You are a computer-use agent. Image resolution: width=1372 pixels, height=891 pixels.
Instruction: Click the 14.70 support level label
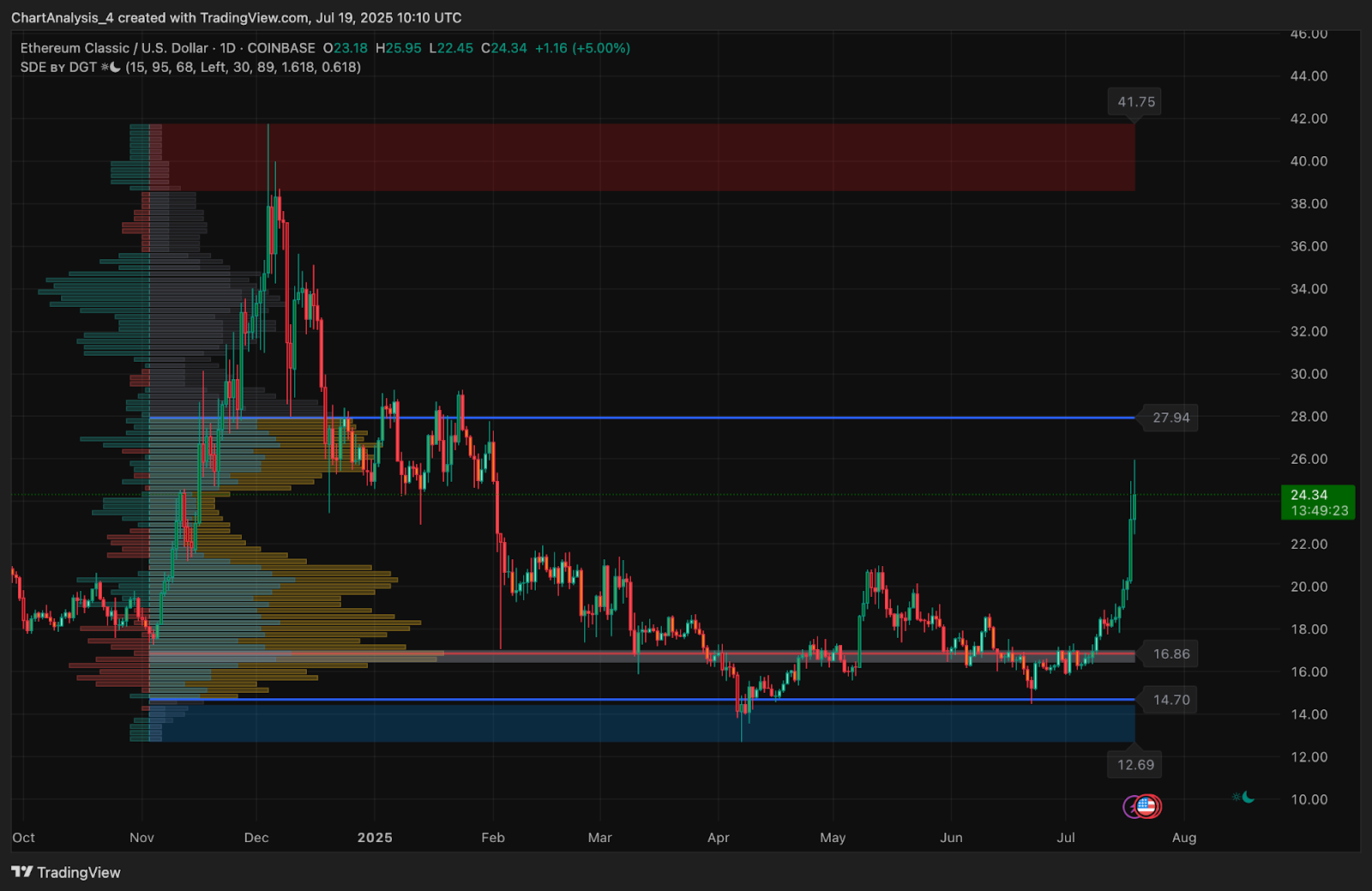[x=1170, y=700]
